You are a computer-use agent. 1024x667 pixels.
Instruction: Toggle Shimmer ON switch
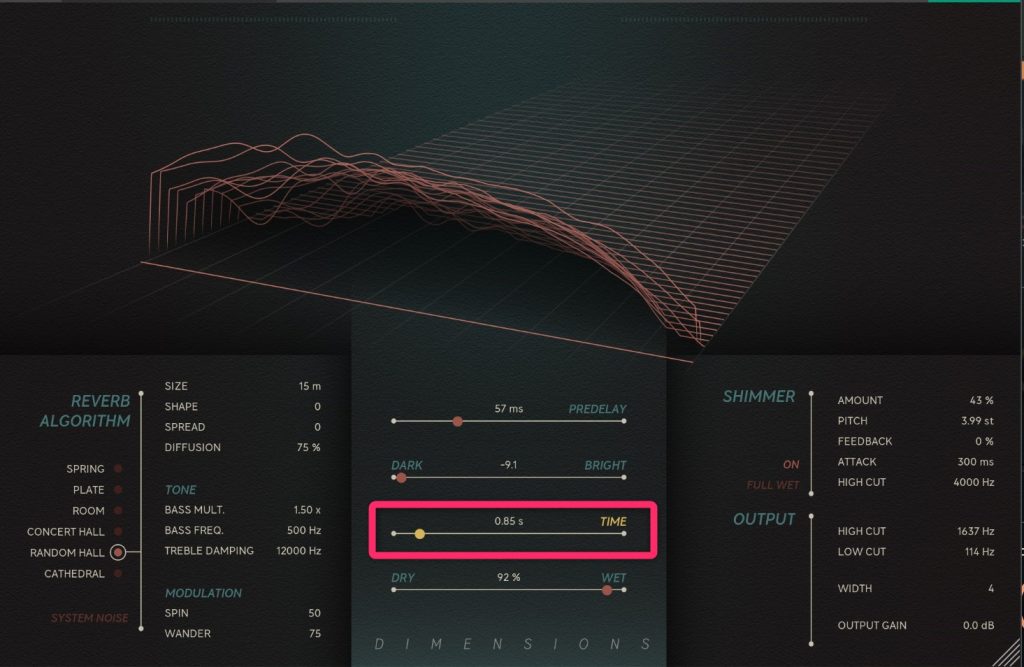(x=791, y=465)
